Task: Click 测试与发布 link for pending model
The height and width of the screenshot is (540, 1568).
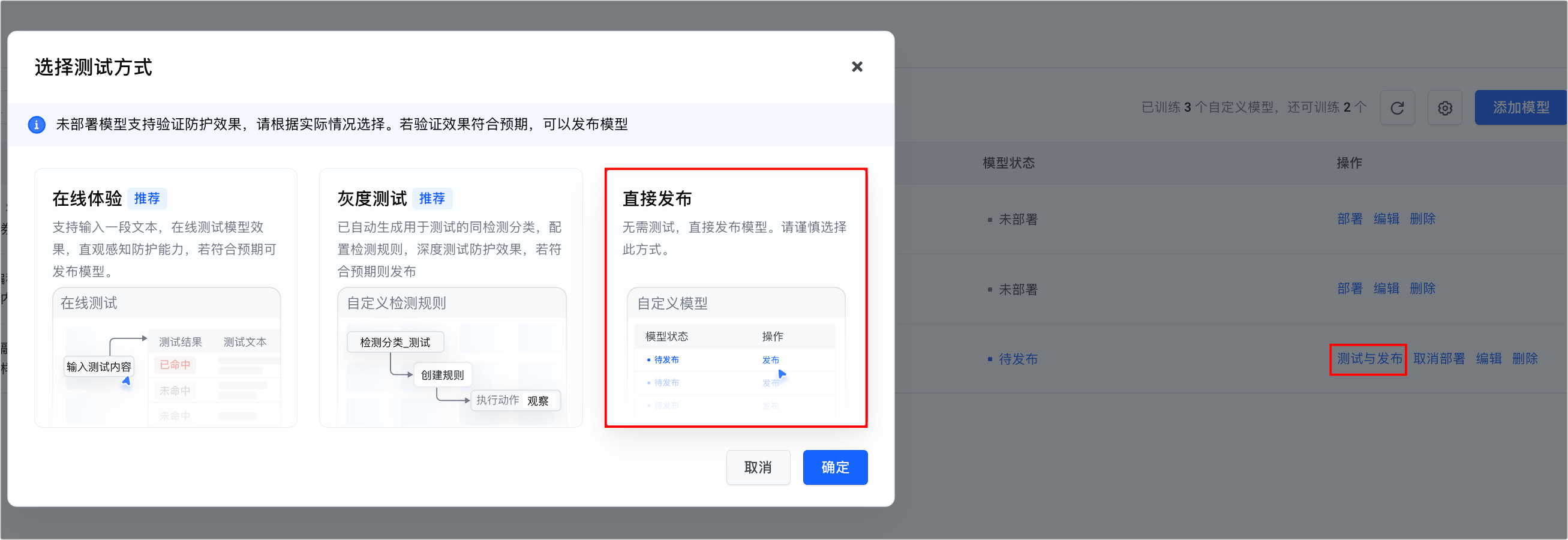Action: [1368, 359]
